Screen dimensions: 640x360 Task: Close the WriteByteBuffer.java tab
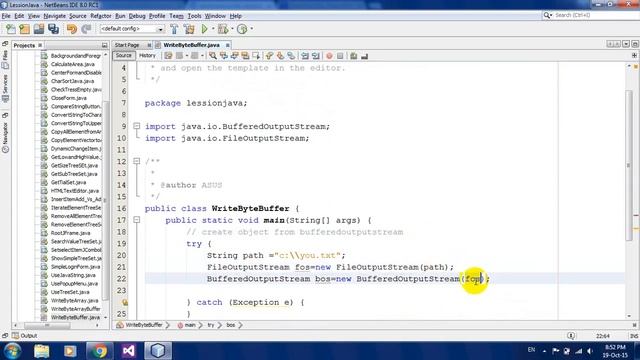[x=227, y=45]
